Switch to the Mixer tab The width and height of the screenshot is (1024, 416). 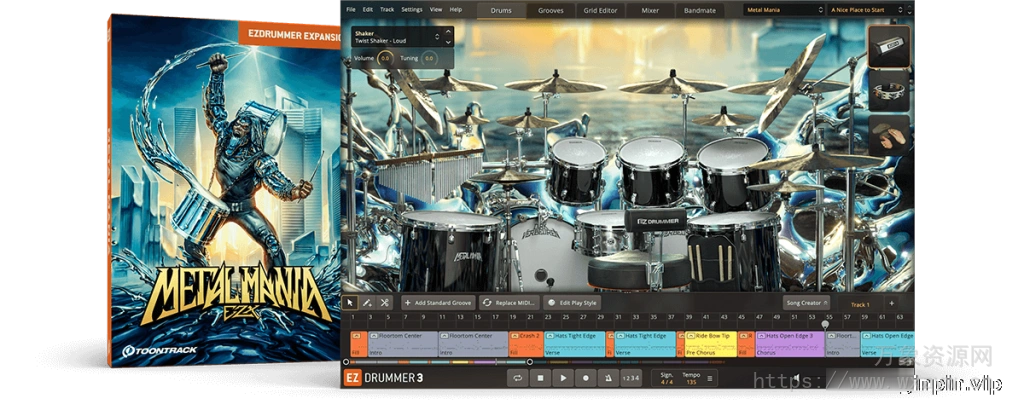coord(650,10)
